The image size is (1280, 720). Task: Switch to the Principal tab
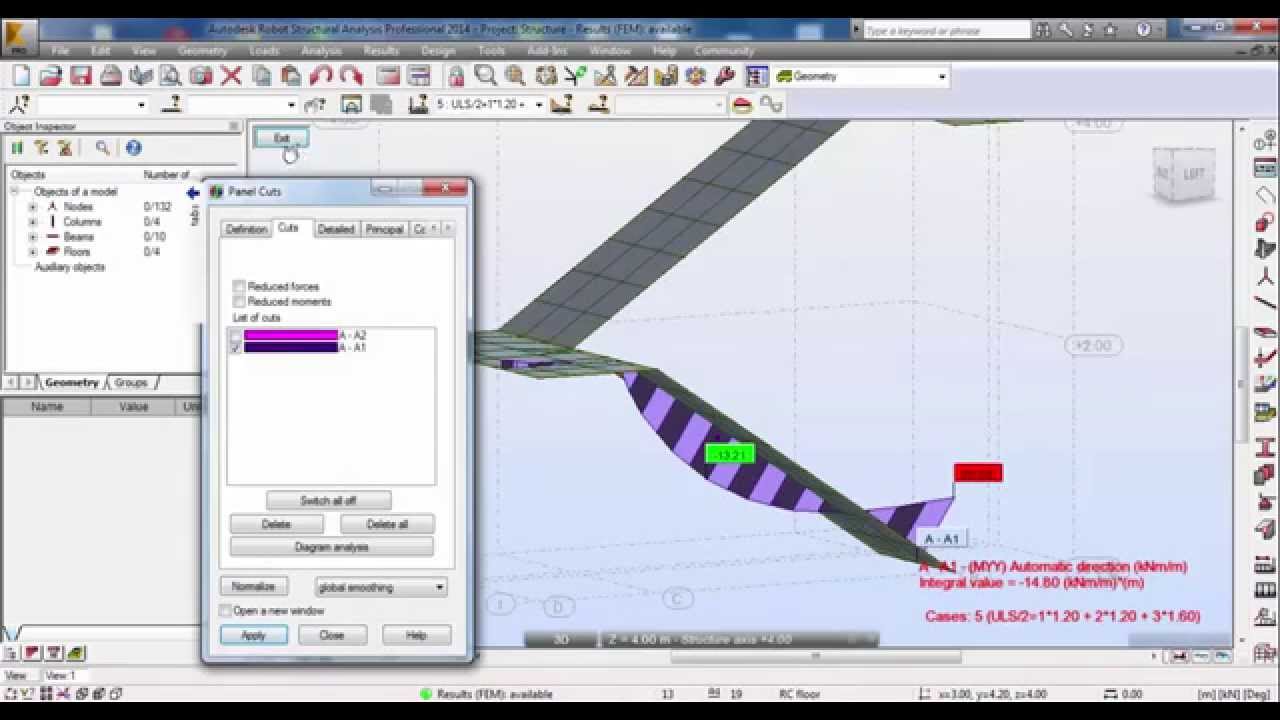(384, 229)
